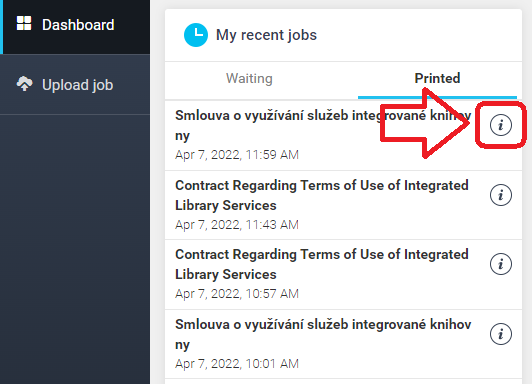
Task: Open Upload job text in sidebar
Action: tap(77, 85)
